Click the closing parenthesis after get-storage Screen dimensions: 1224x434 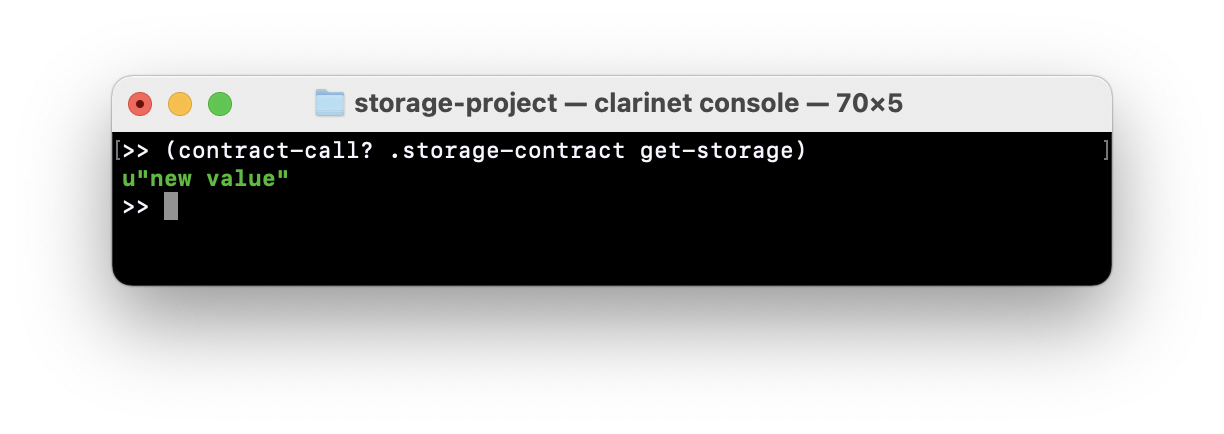point(800,152)
